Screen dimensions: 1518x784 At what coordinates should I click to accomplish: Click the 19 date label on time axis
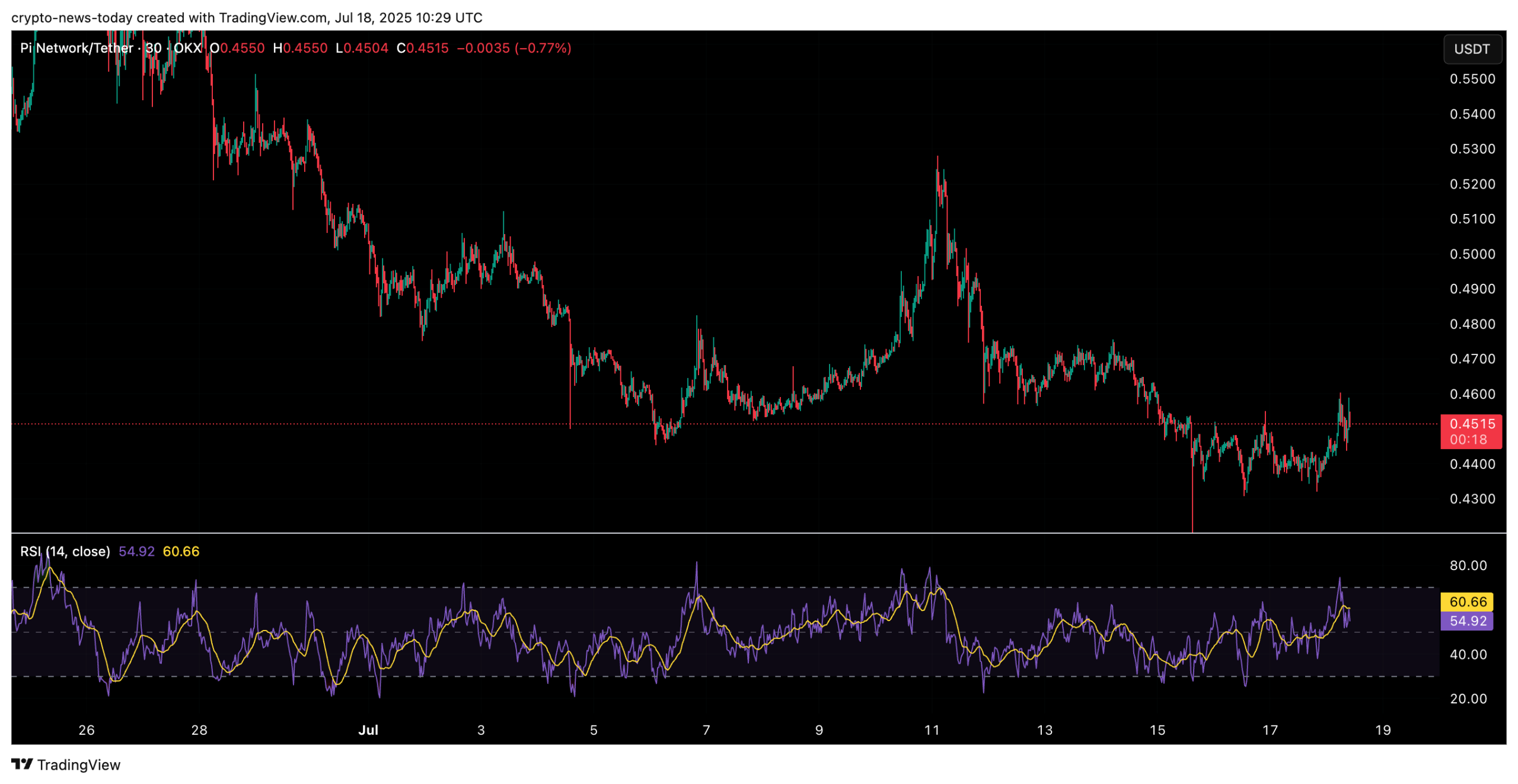point(1383,730)
